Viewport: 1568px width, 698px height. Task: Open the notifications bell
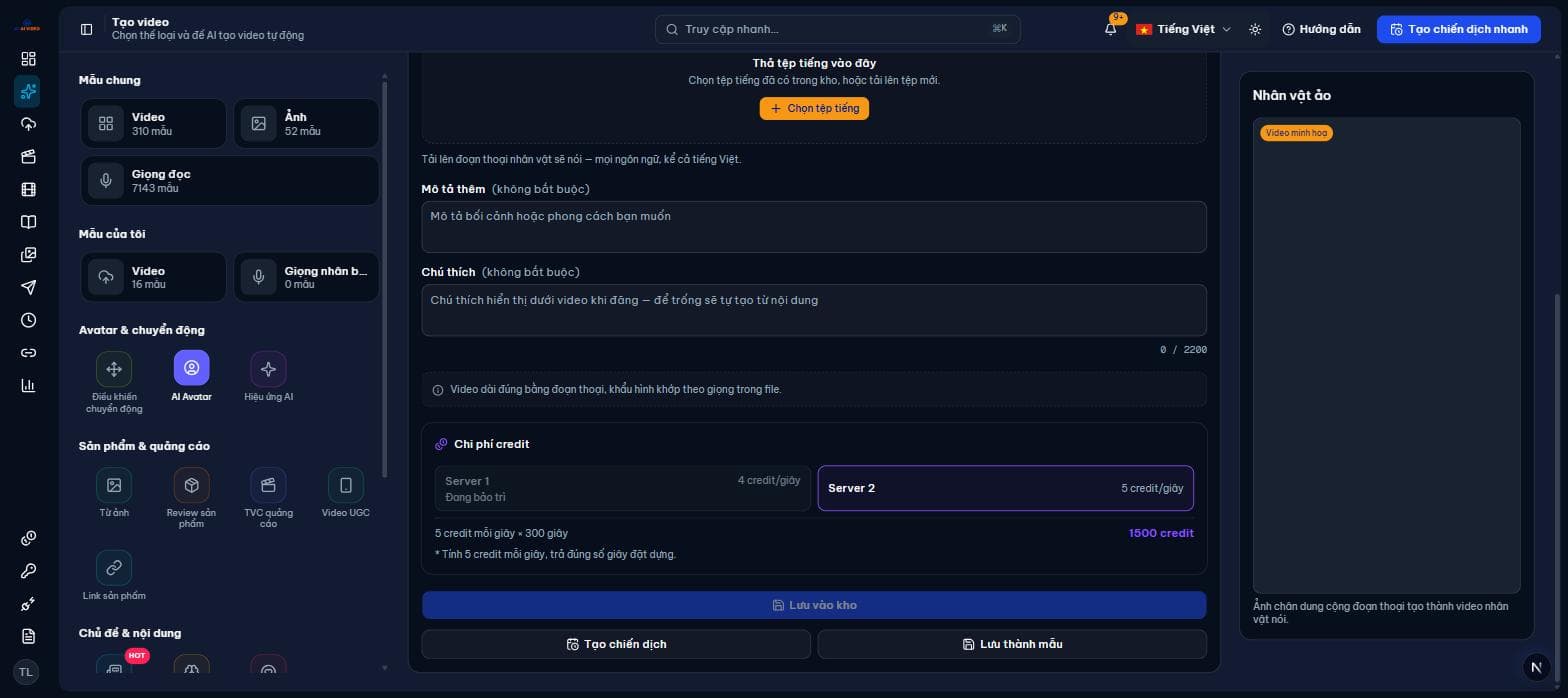tap(1111, 29)
